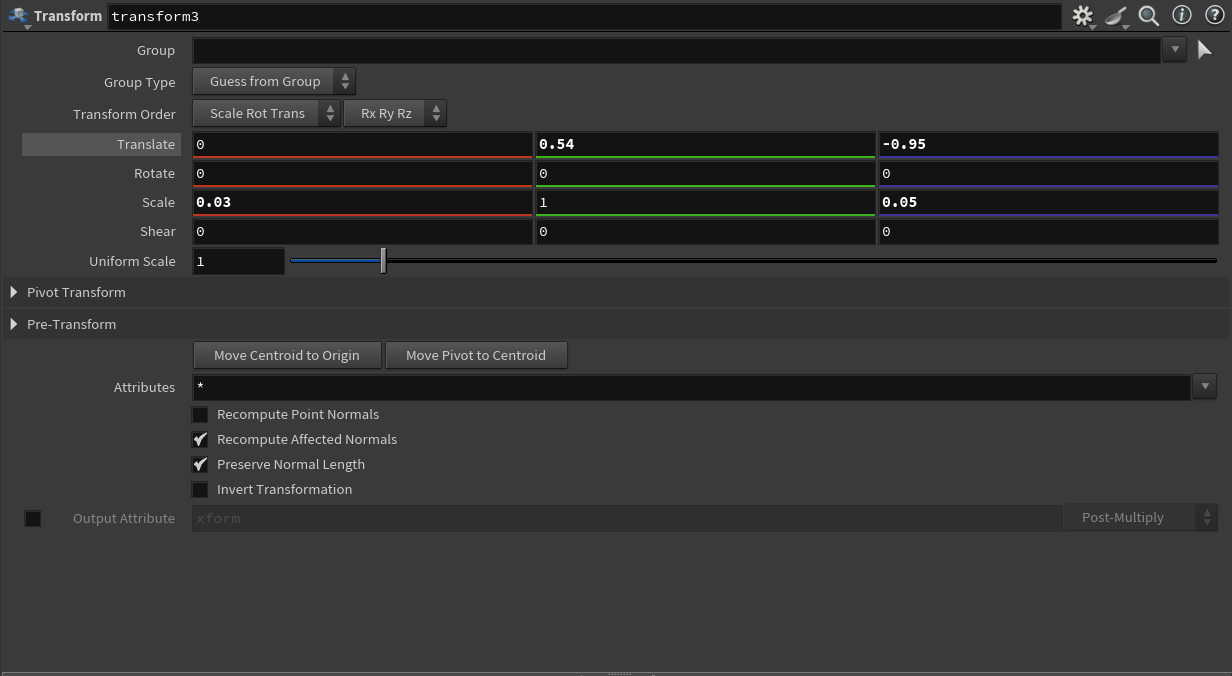Open the Scale Rot Trans order dropdown
Viewport: 1232px width, 676px height.
266,113
